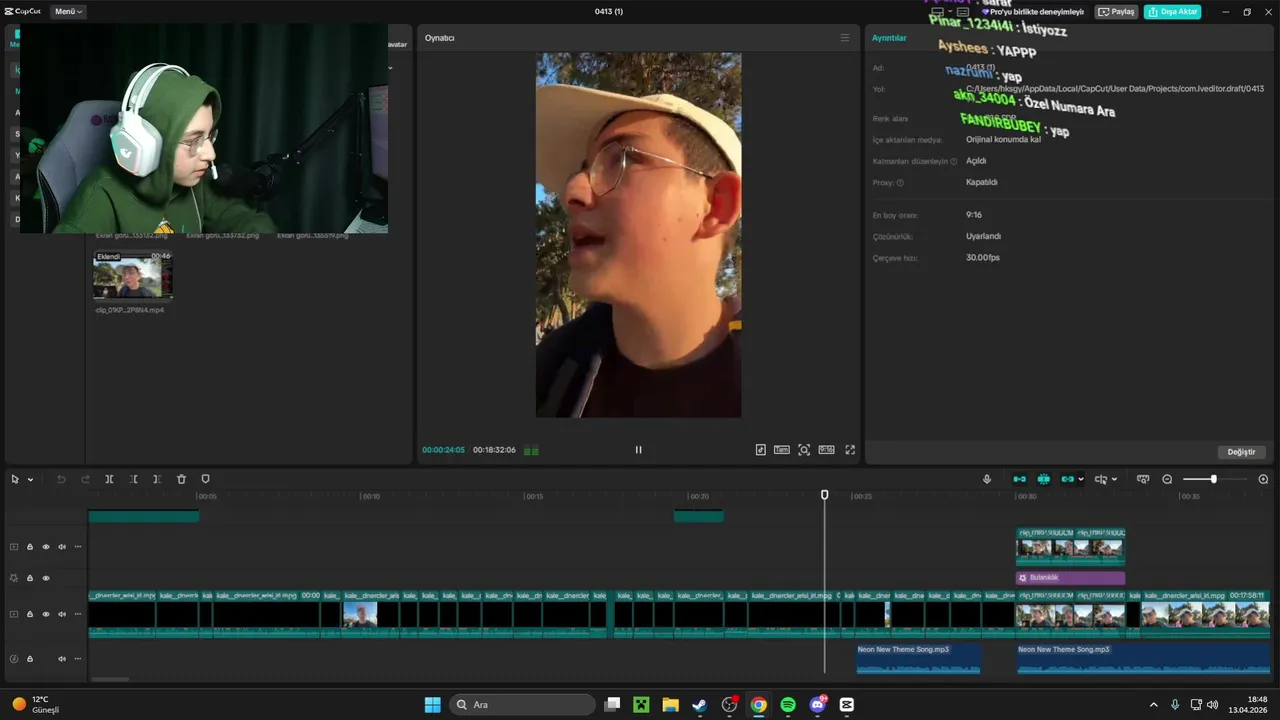The image size is (1280, 720).
Task: Open the focus-frame zoom icon under player
Action: (804, 450)
